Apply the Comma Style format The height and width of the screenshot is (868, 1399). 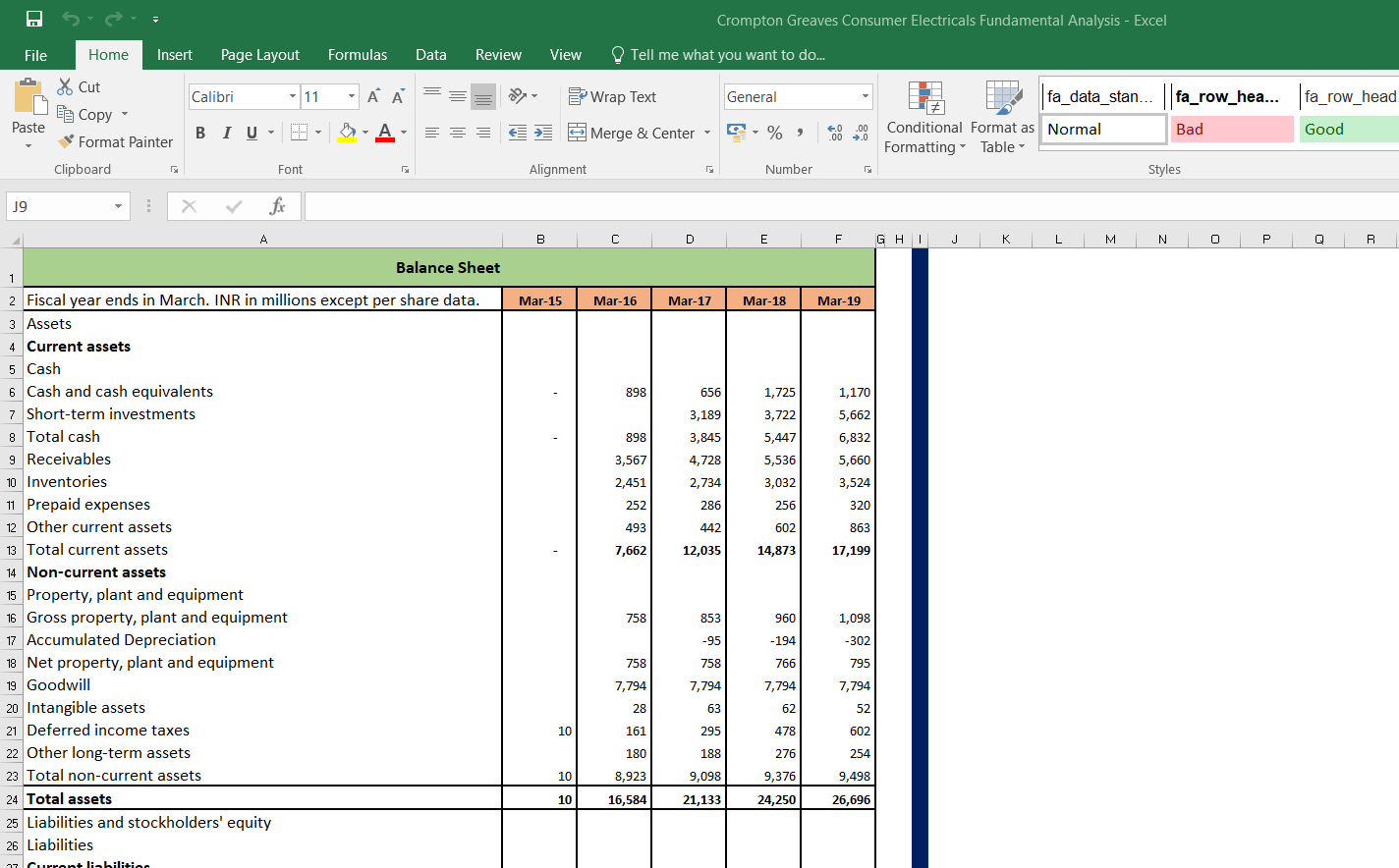click(x=801, y=133)
